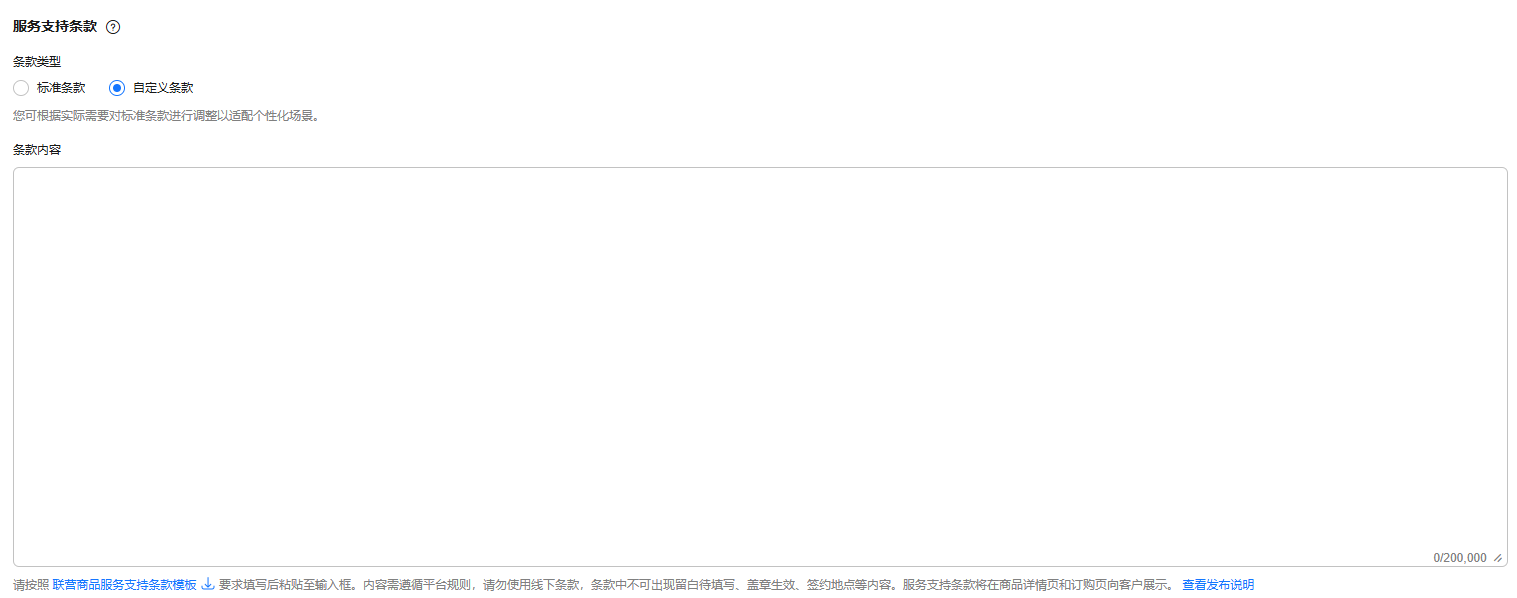The width and height of the screenshot is (1517, 598).
Task: Click the 服务支持条款 section heading
Action: tap(55, 27)
